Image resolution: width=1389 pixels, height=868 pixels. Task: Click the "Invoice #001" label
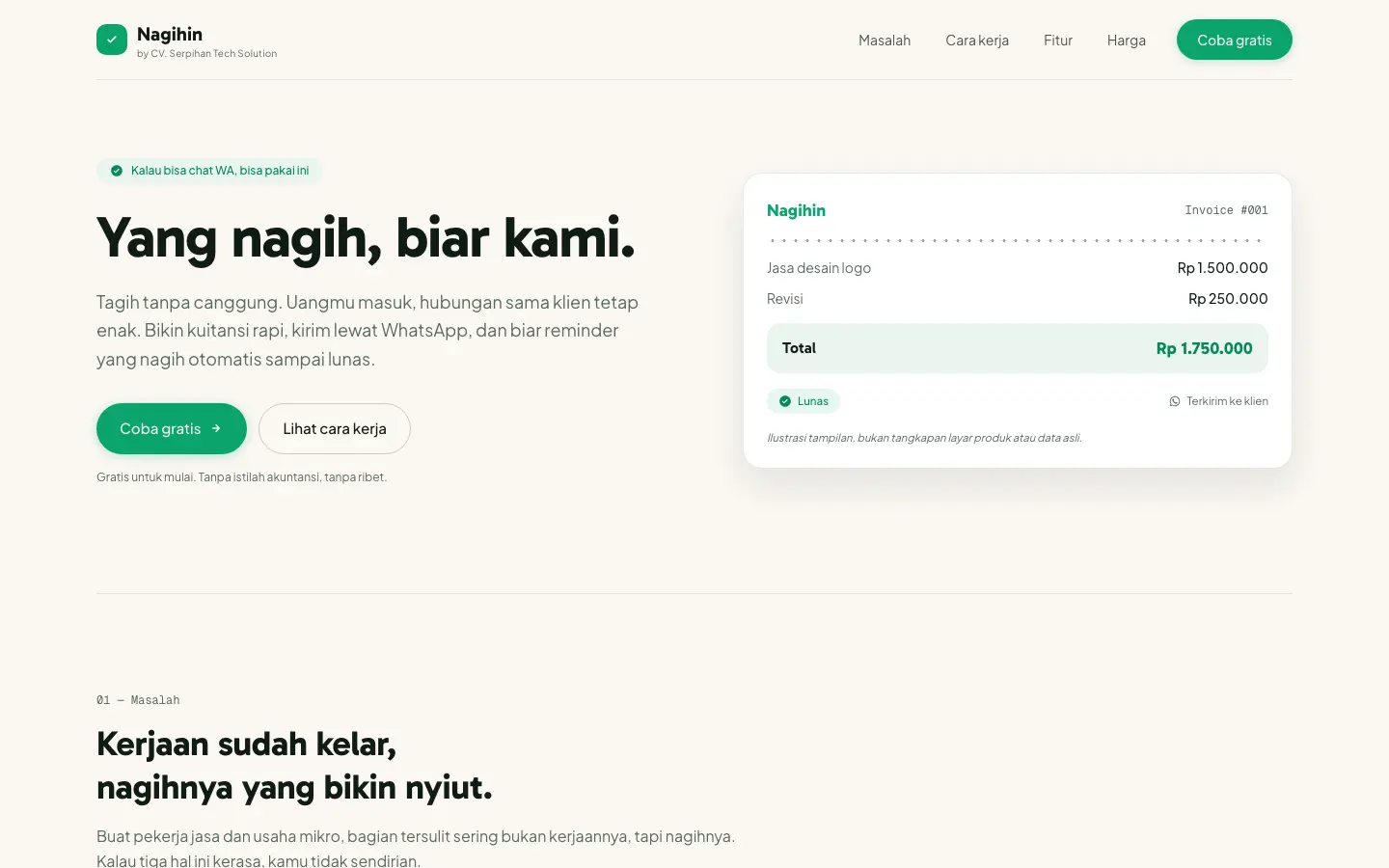tap(1226, 210)
